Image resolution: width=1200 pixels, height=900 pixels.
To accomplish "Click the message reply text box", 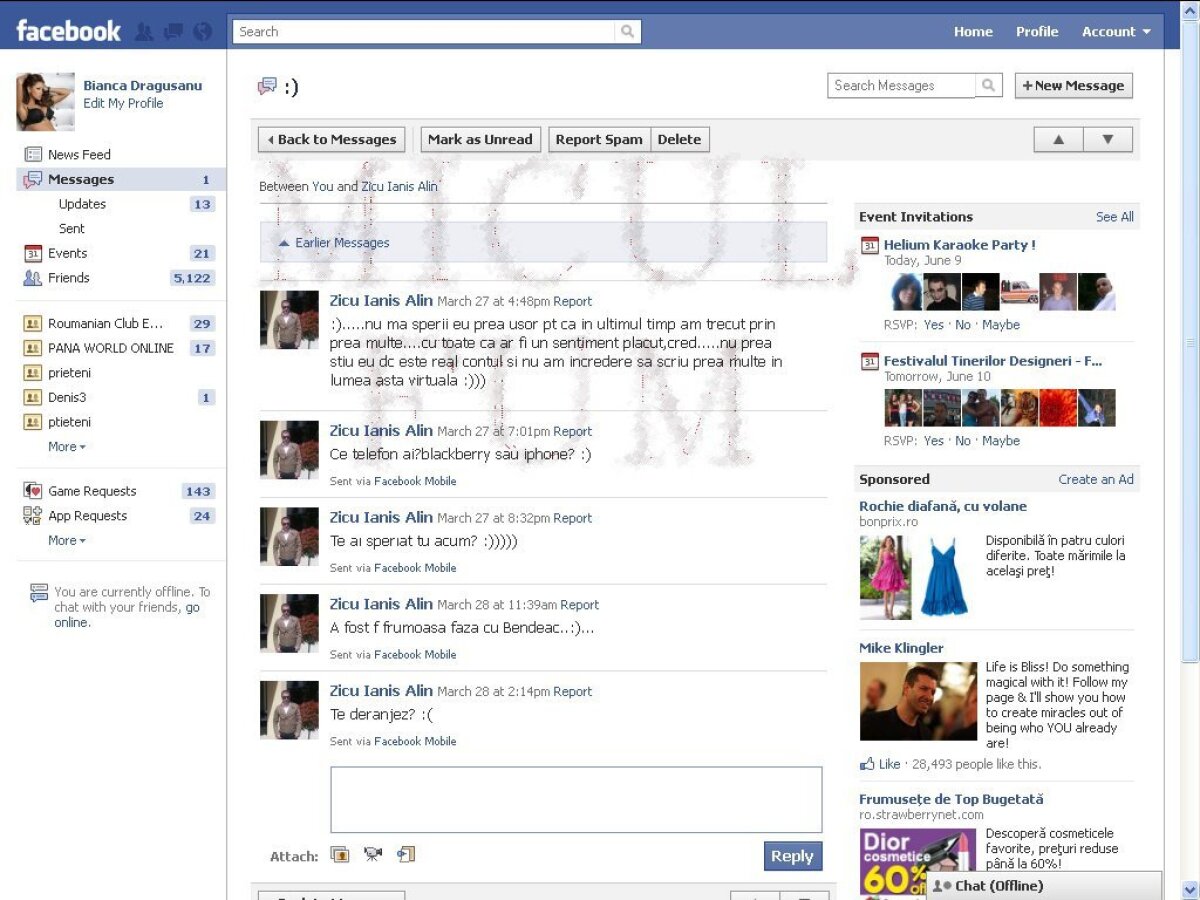I will (576, 798).
